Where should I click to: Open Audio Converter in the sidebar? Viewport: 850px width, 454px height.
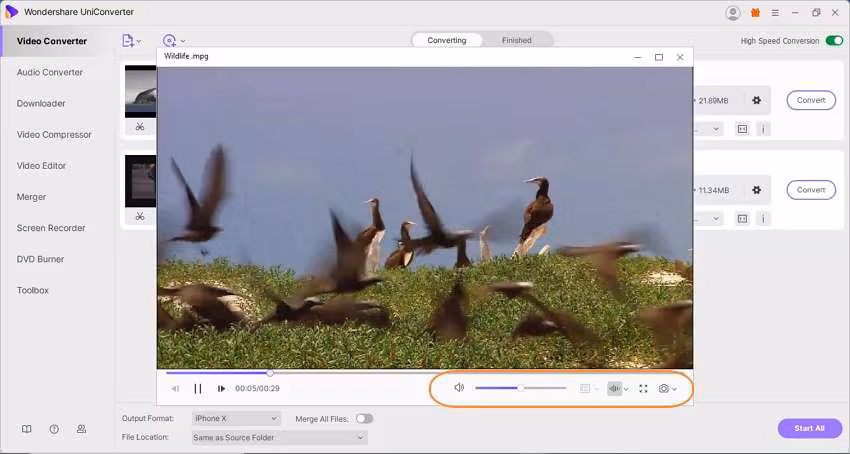(50, 72)
